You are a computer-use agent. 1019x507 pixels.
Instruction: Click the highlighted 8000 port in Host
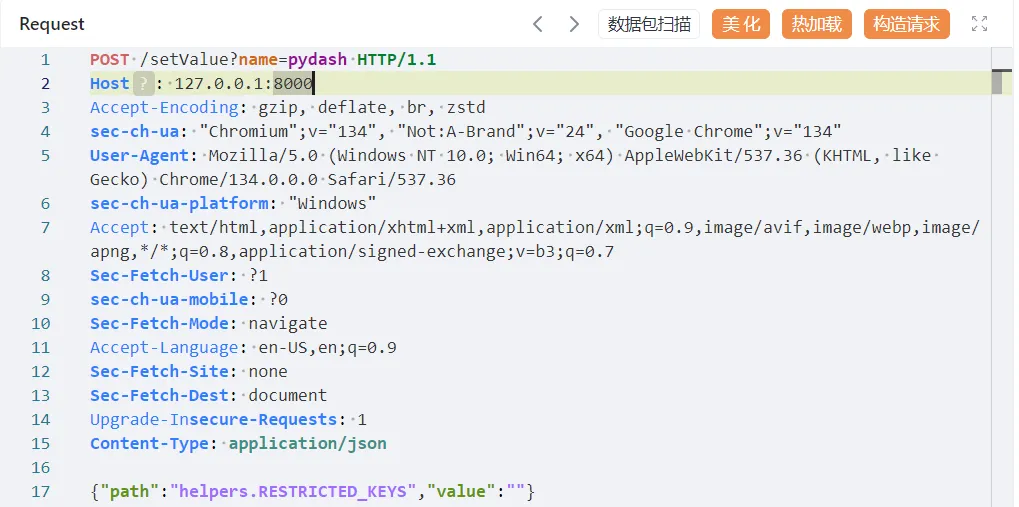(x=293, y=84)
